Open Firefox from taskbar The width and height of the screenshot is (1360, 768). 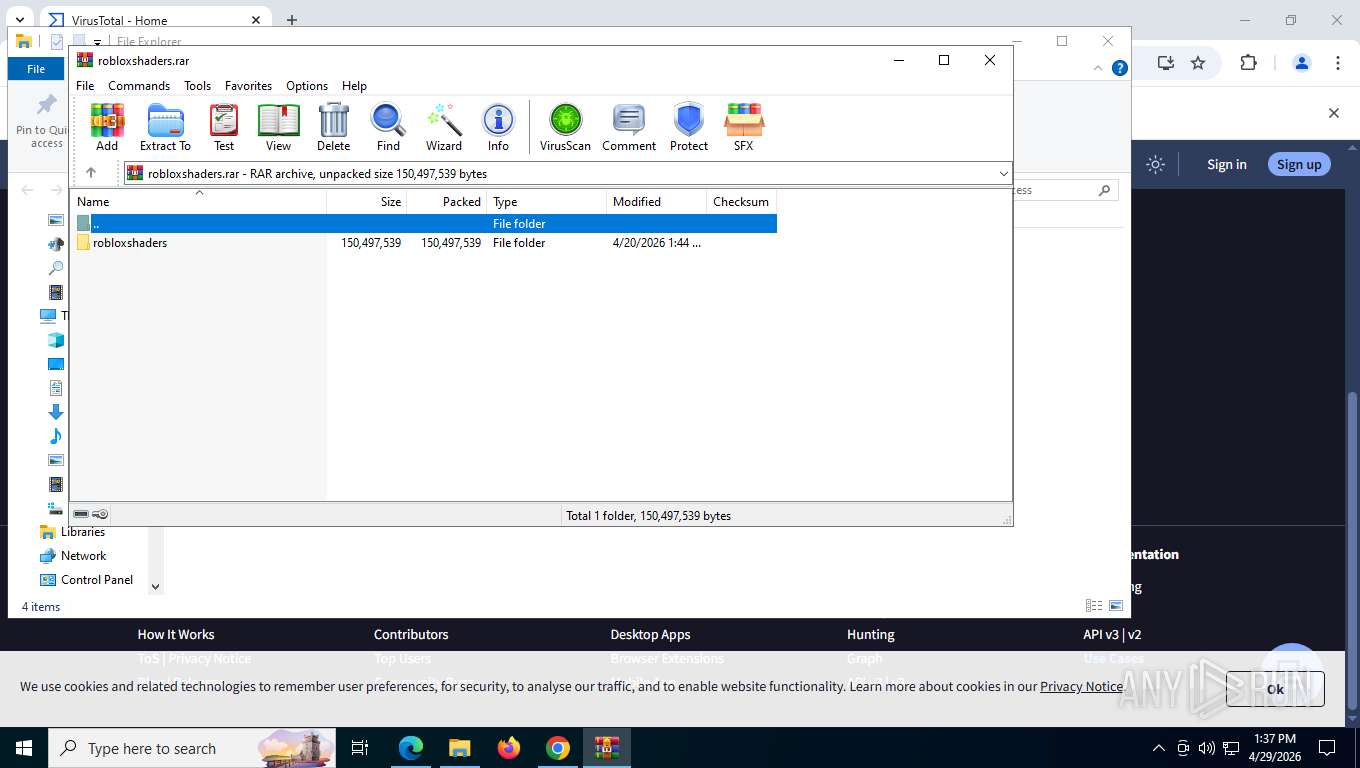point(509,748)
